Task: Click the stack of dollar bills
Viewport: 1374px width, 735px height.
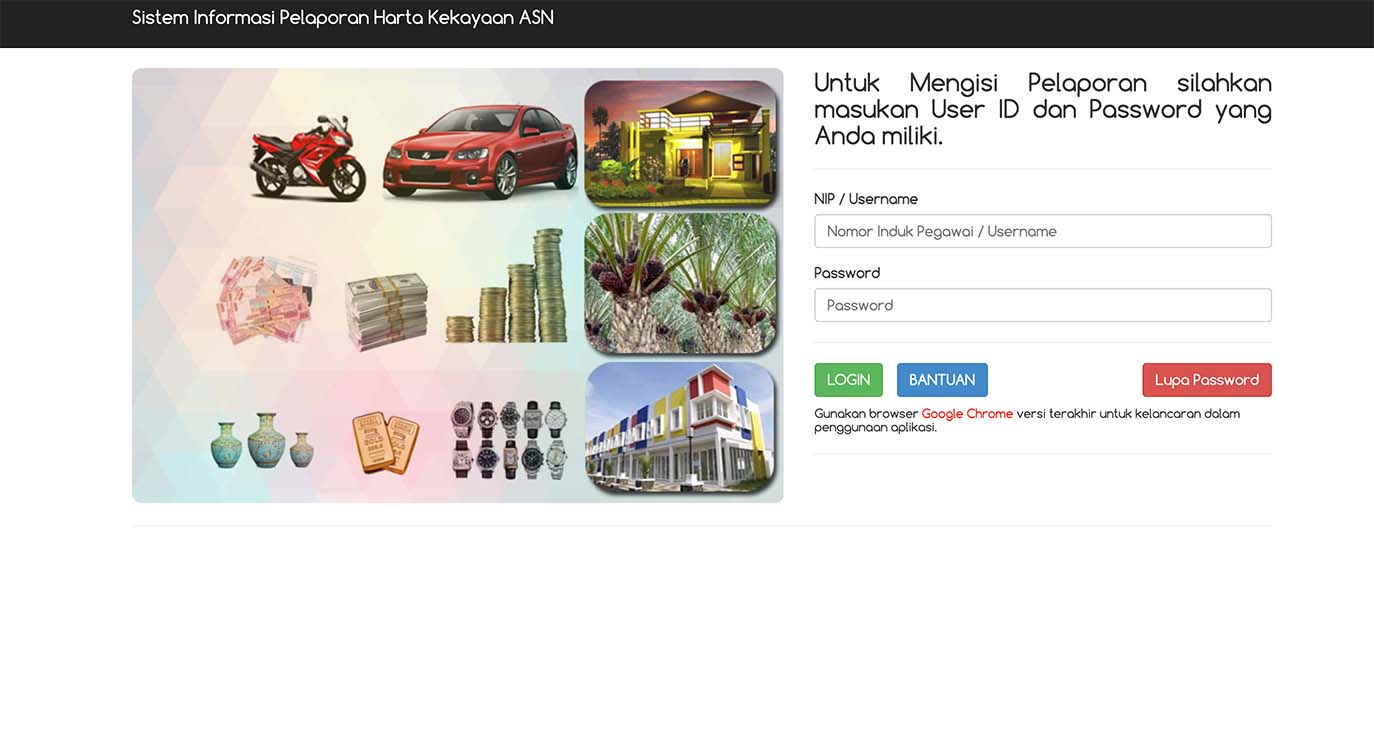Action: (x=386, y=311)
